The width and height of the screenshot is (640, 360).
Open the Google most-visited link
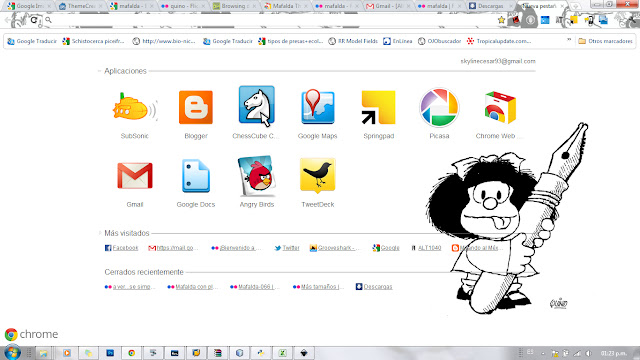pos(386,248)
